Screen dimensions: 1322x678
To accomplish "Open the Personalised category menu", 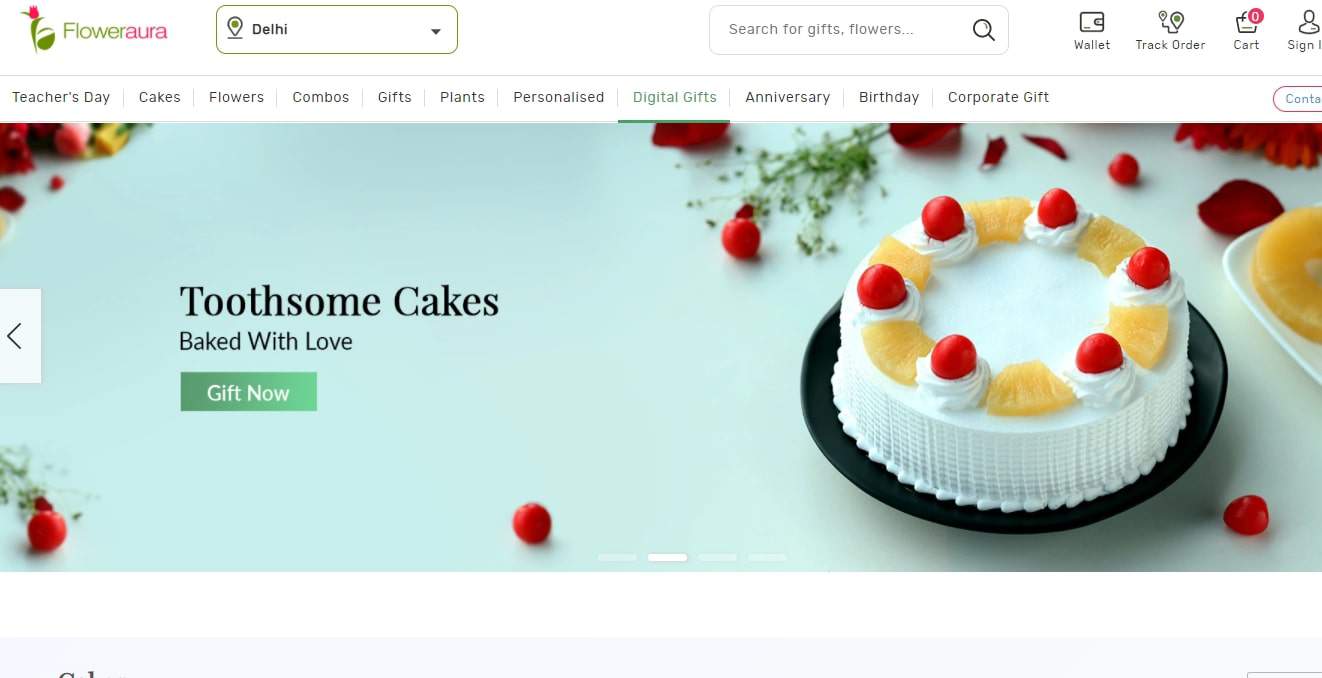I will [559, 97].
